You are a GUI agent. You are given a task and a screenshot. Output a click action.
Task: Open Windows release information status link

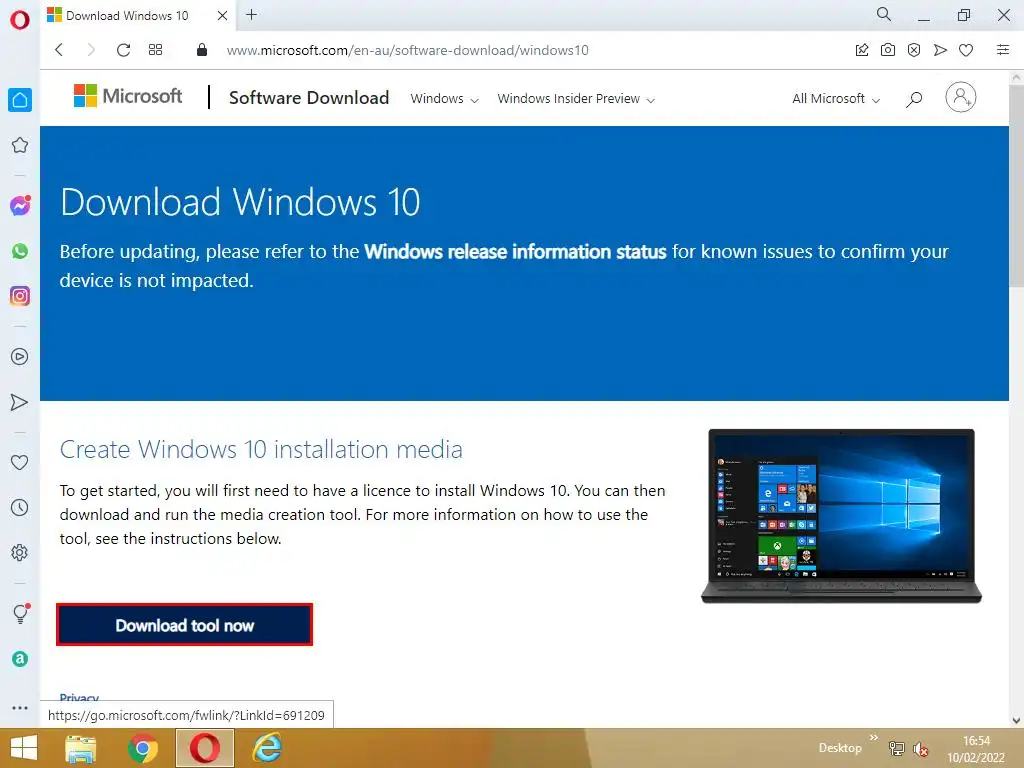[x=515, y=252]
